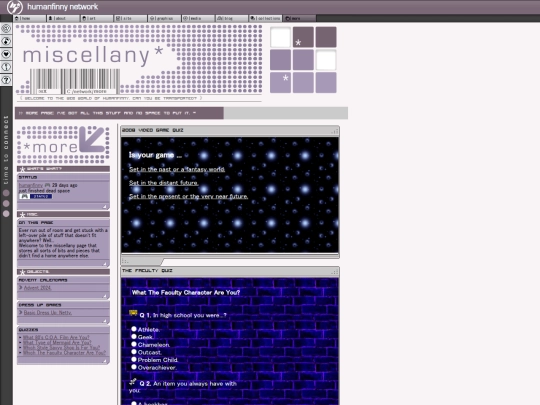Image resolution: width=540 pixels, height=405 pixels.
Task: Click the Q 1 school icon in Faculty quiz
Action: pos(133,313)
